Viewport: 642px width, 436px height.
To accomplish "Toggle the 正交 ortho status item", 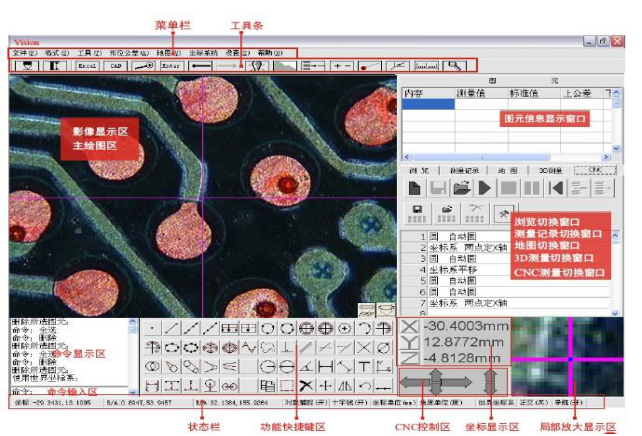I will click(534, 402).
